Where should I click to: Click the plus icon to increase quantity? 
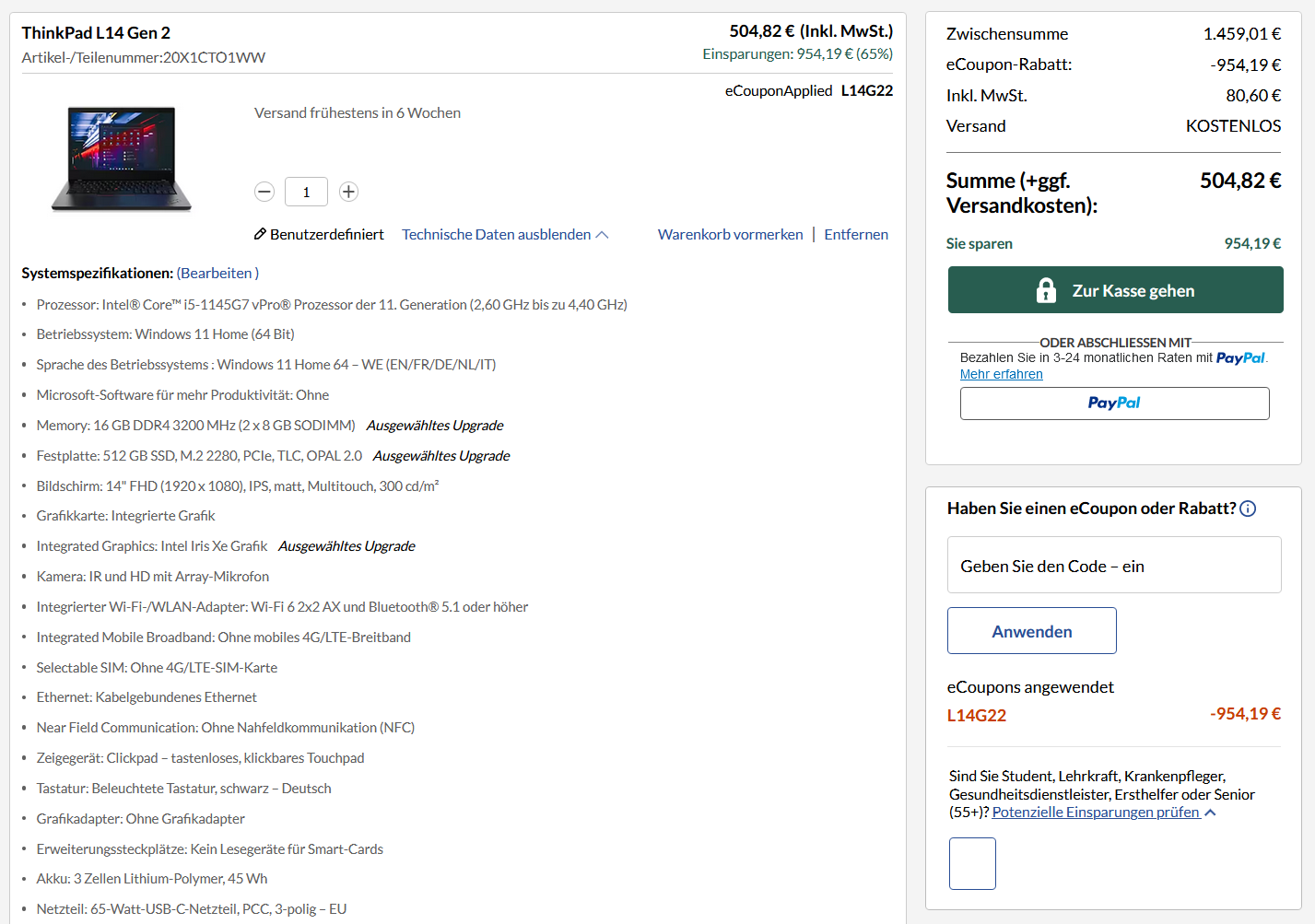(x=348, y=192)
